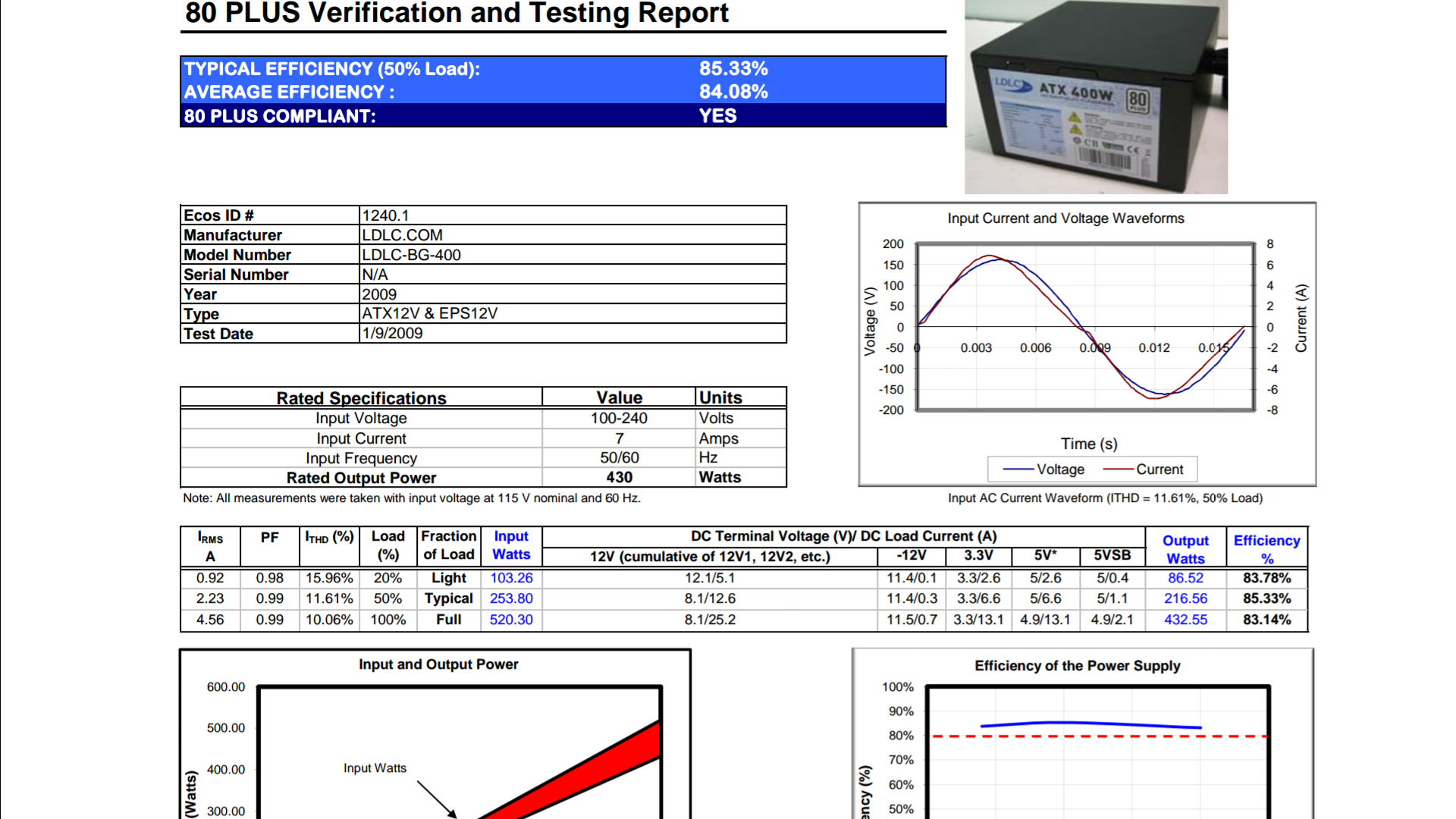Screen dimensions: 1456x819
Task: Click the 80 PLUS COMPLIANT YES value
Action: point(717,116)
